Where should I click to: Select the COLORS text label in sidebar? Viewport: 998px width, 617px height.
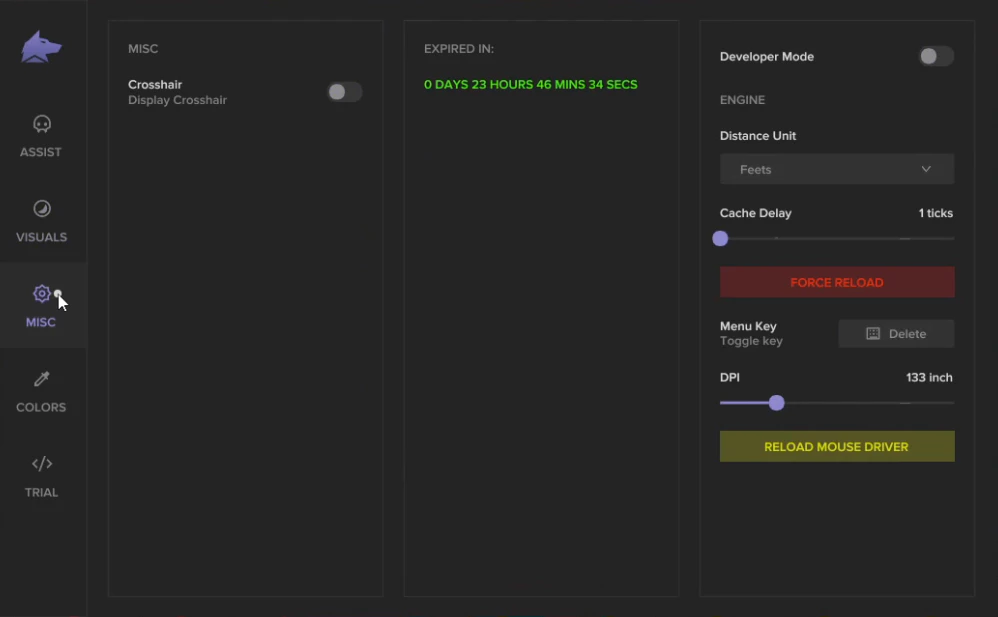point(41,407)
